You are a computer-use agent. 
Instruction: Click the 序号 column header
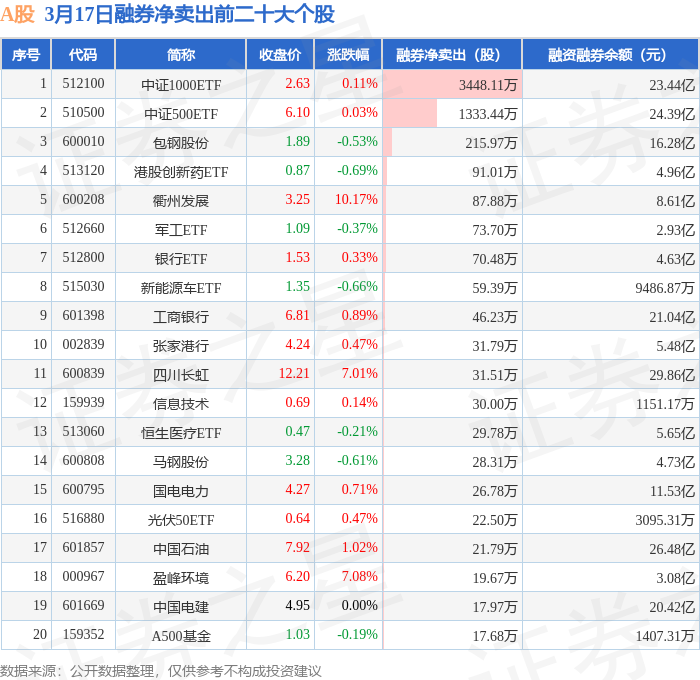pyautogui.click(x=26, y=55)
